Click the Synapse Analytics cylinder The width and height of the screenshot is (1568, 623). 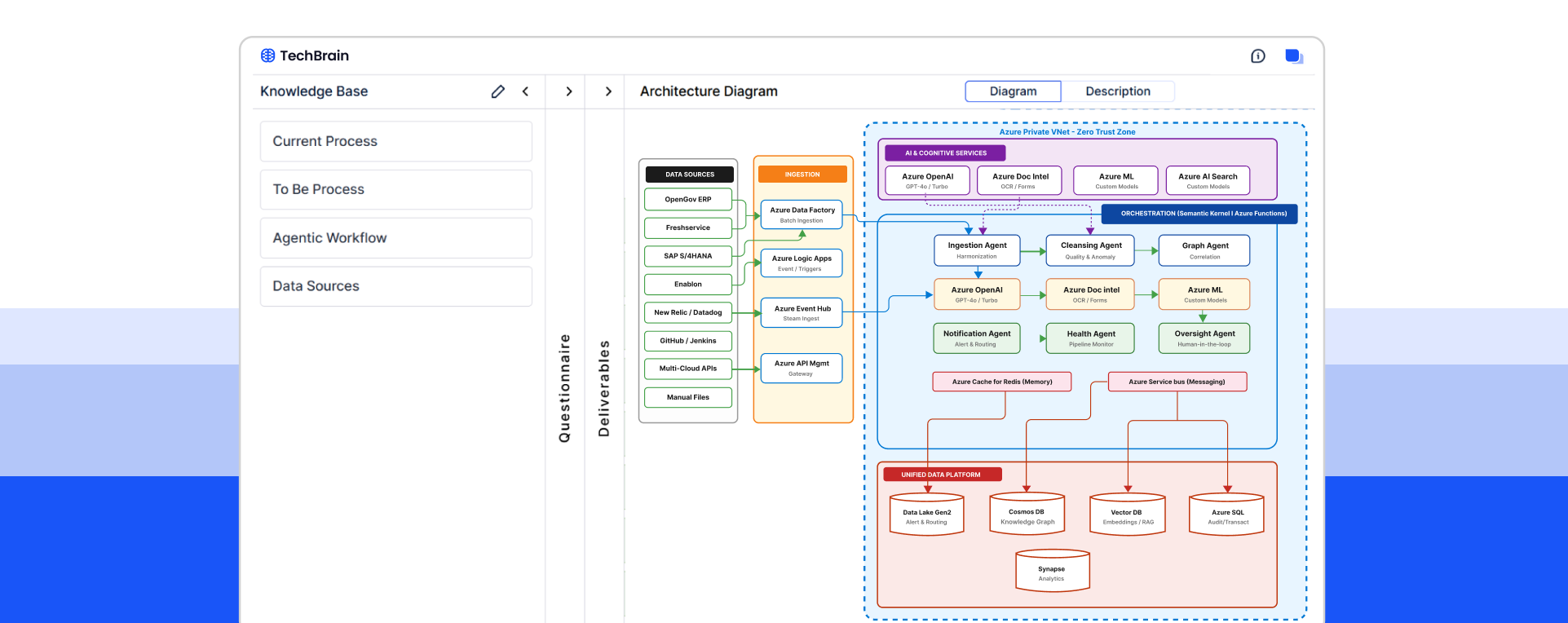click(1052, 571)
